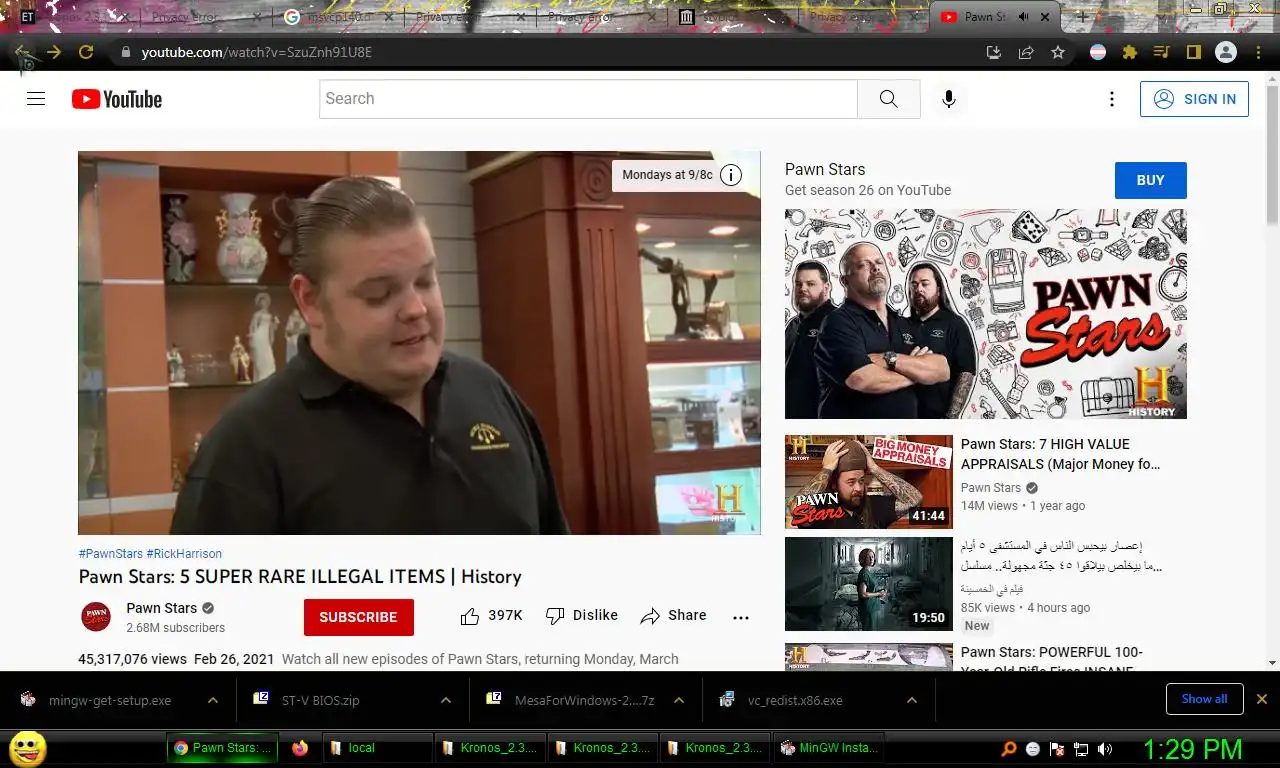View site information lock icon

[x=125, y=52]
